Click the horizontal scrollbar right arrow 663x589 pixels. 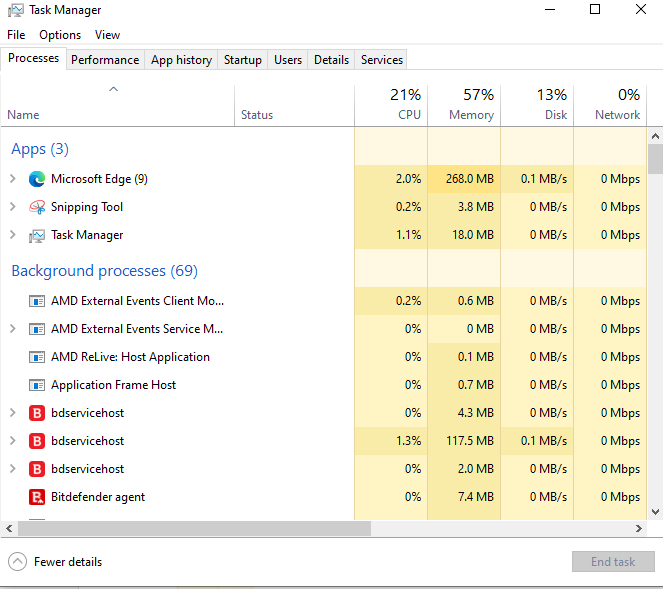click(640, 528)
